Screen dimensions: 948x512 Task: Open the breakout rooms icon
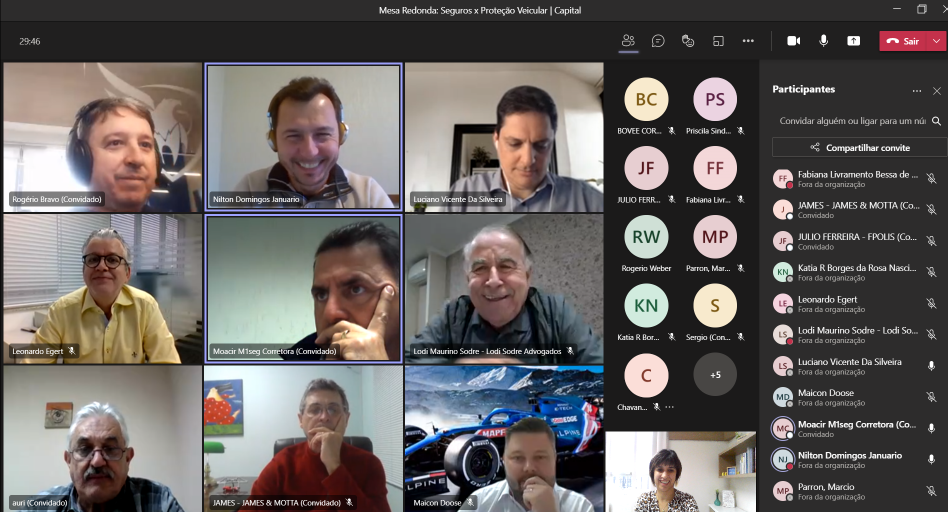point(718,41)
